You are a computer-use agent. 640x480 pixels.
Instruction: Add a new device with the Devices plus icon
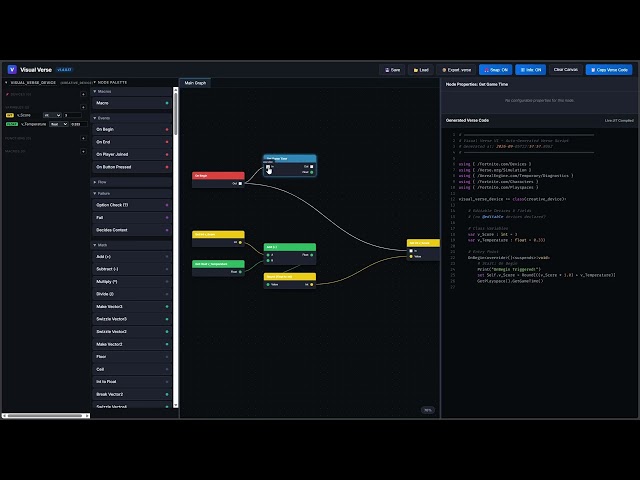[x=83, y=94]
